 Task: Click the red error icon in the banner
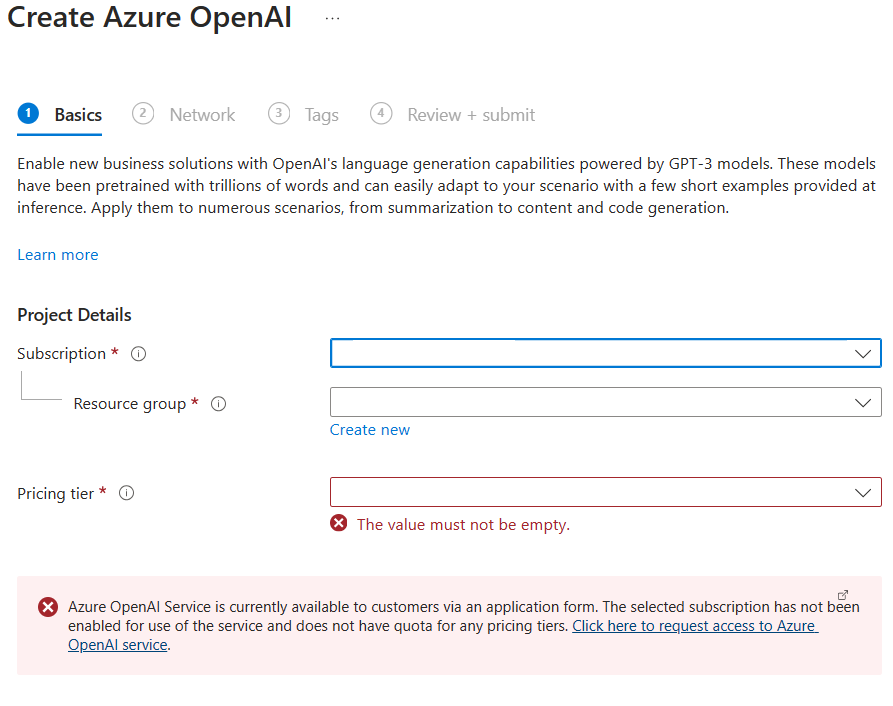pos(48,607)
